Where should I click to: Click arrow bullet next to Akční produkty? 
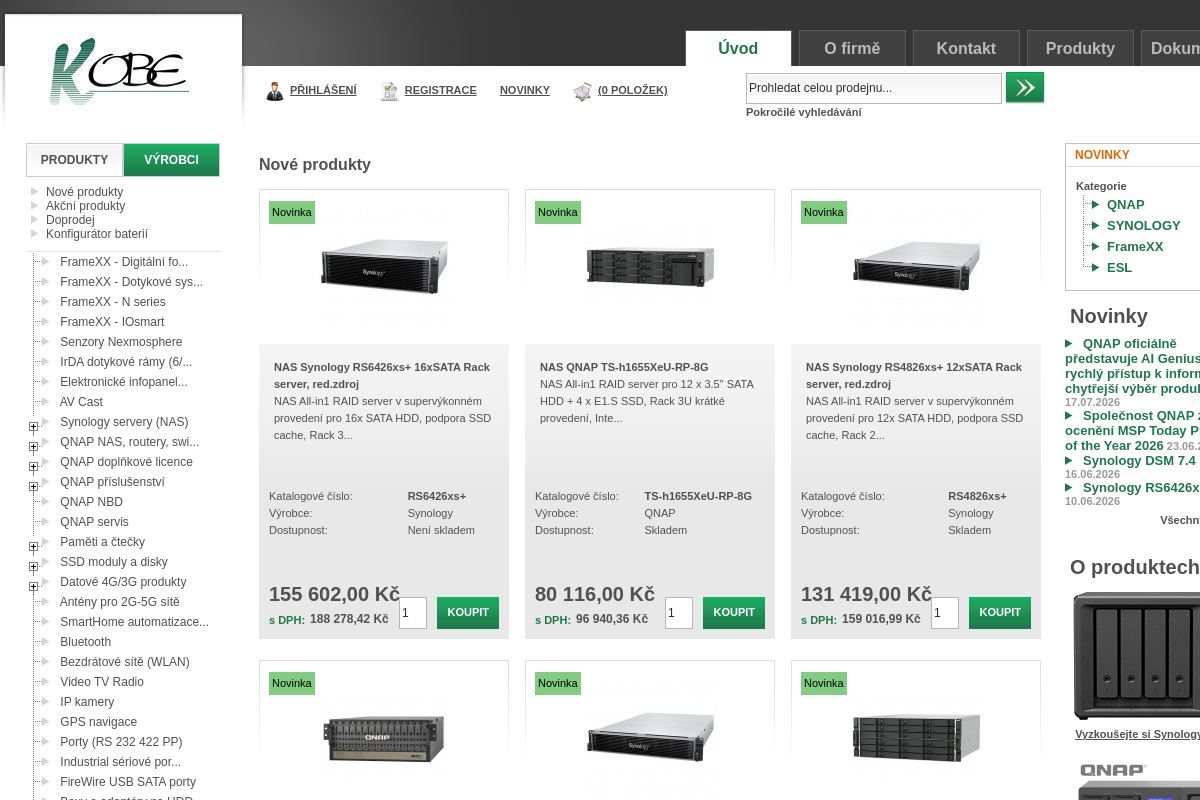pyautogui.click(x=35, y=205)
